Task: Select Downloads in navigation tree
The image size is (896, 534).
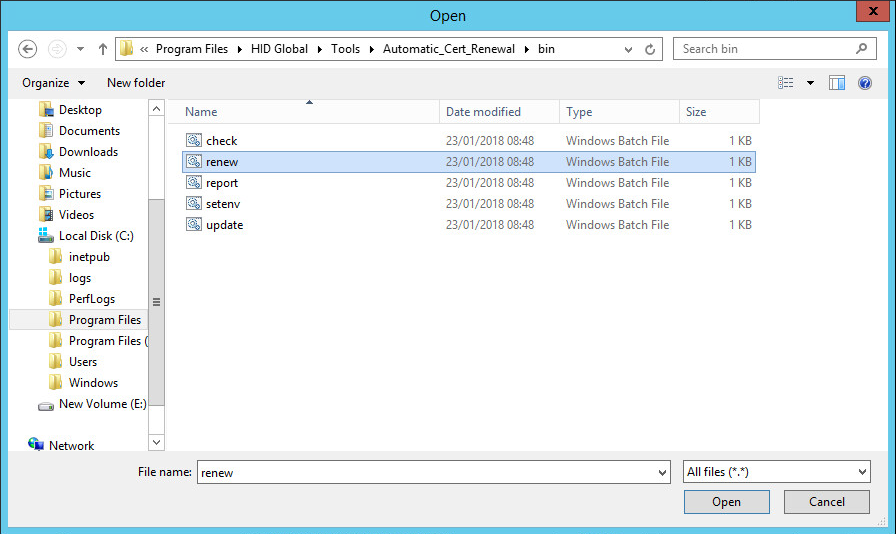Action: [x=88, y=152]
